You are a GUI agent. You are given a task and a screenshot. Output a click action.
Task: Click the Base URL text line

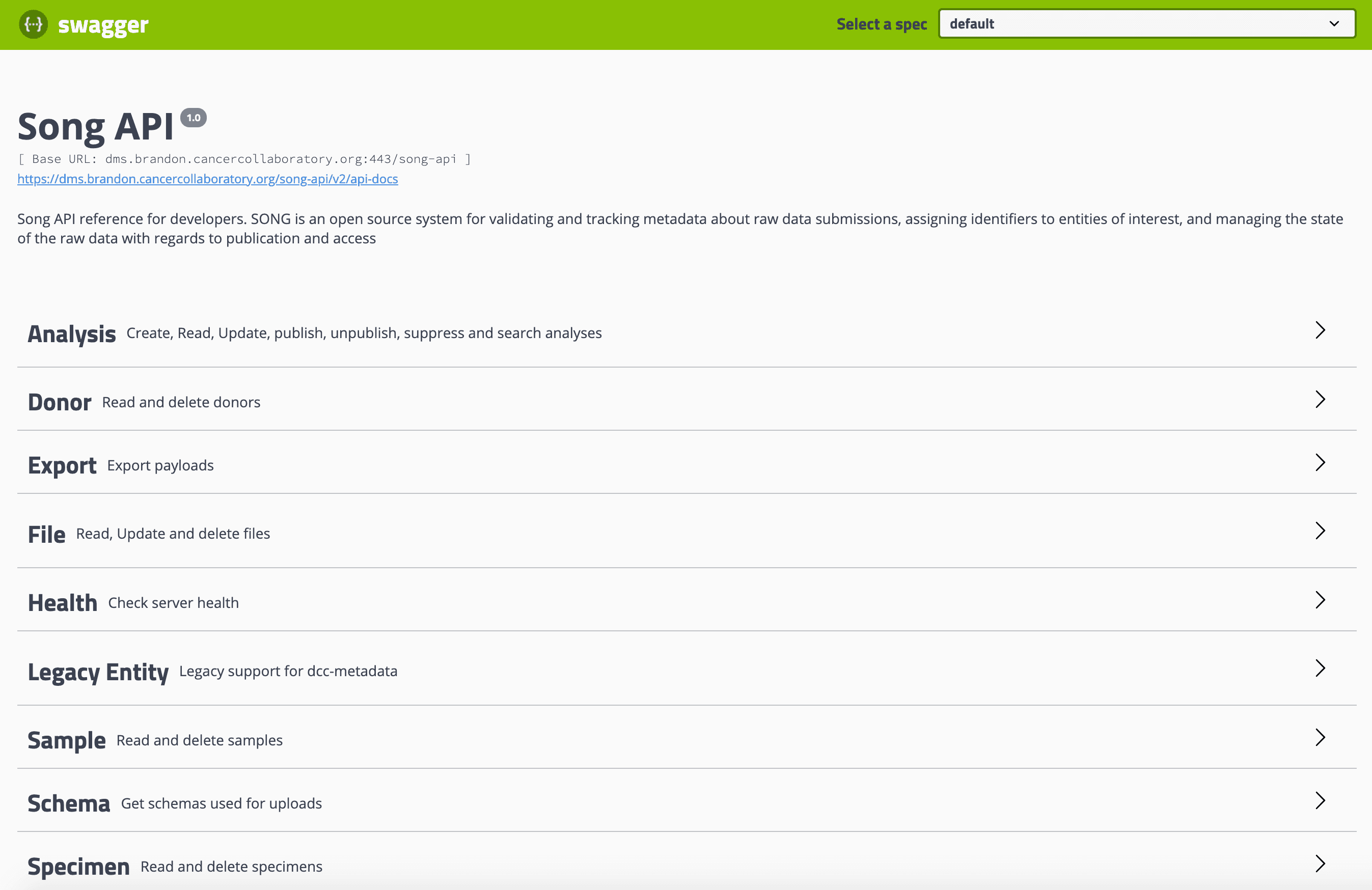[244, 159]
